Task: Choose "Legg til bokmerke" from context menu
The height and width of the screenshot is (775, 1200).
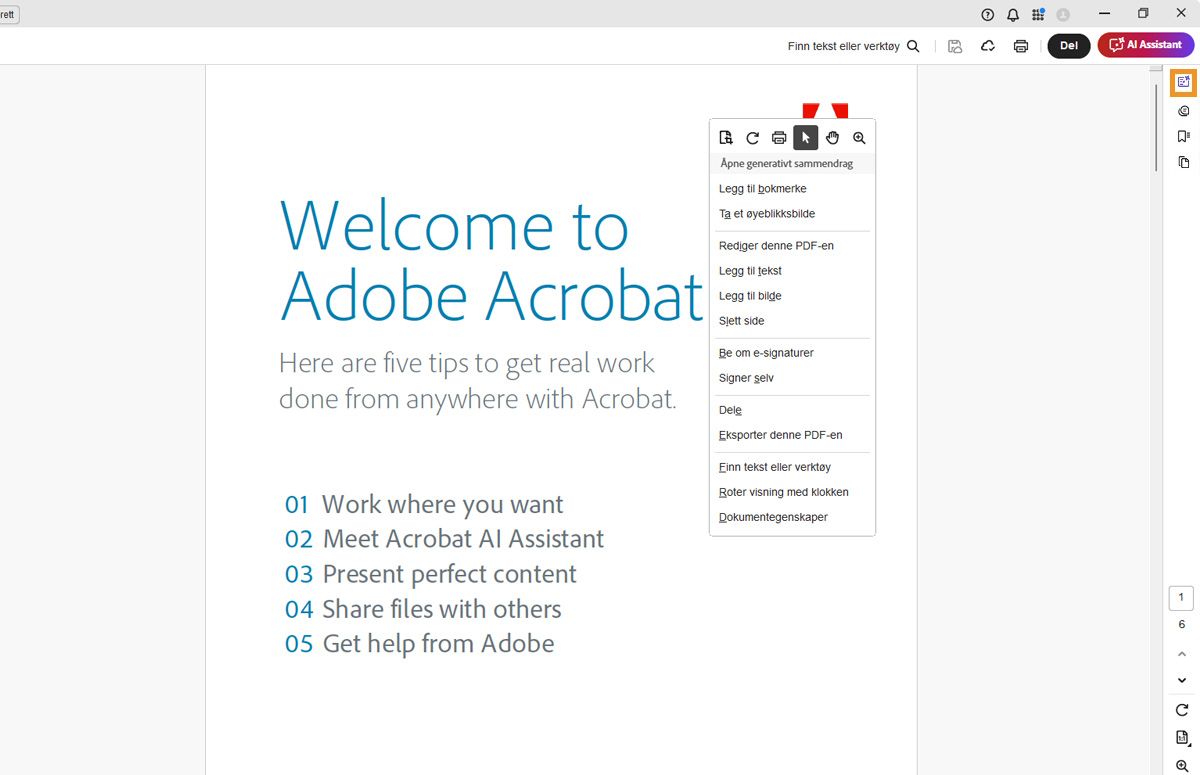Action: pos(762,189)
